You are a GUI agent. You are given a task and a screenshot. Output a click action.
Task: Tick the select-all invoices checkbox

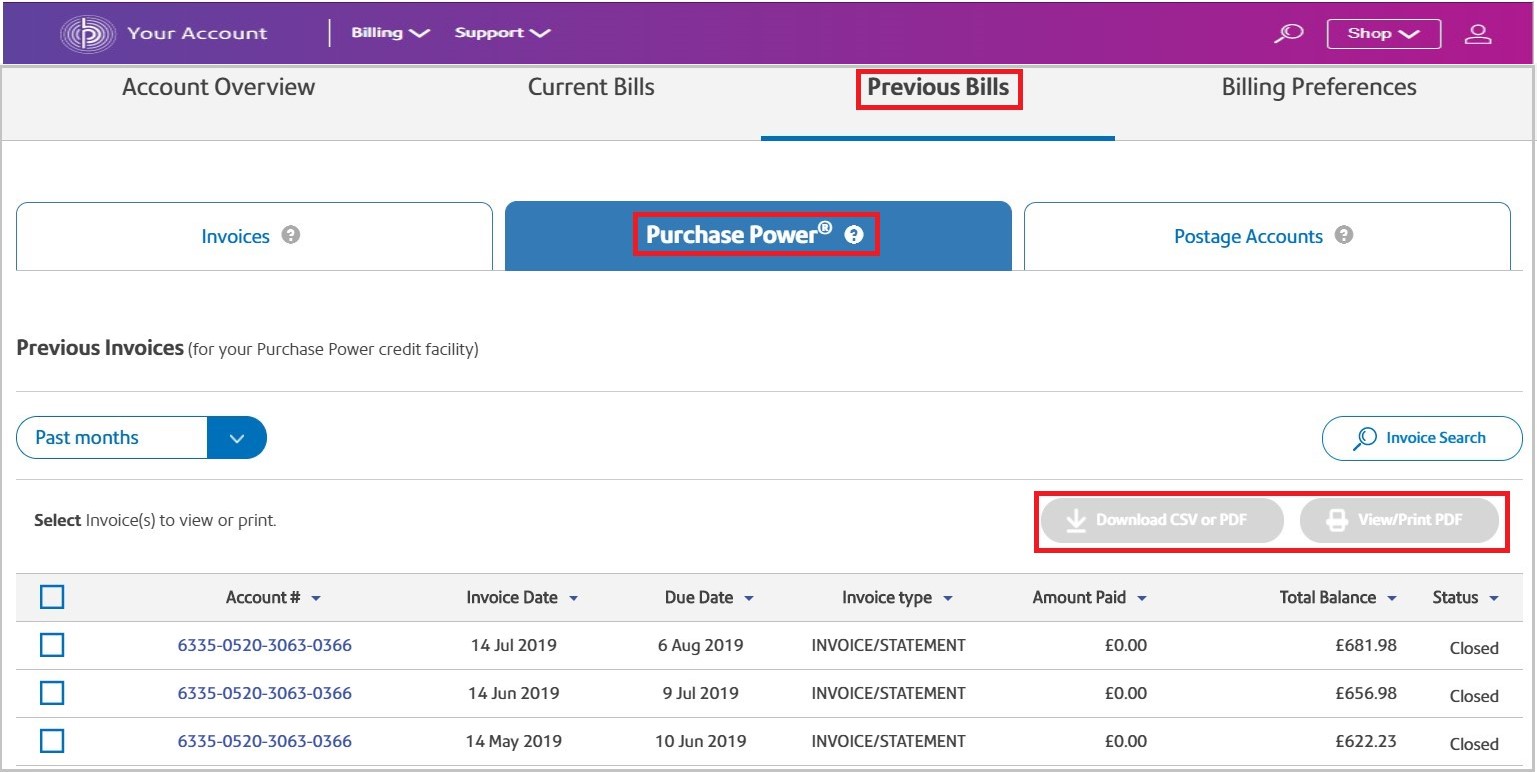tap(52, 597)
